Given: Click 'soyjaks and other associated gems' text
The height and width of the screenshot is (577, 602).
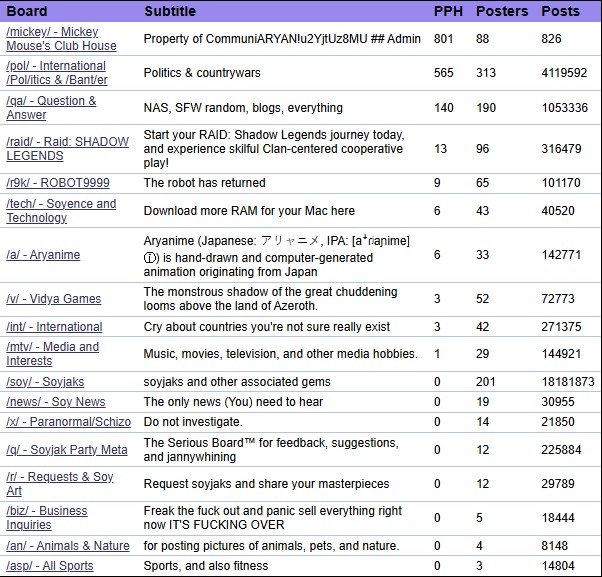Looking at the screenshot, I should pyautogui.click(x=237, y=382).
